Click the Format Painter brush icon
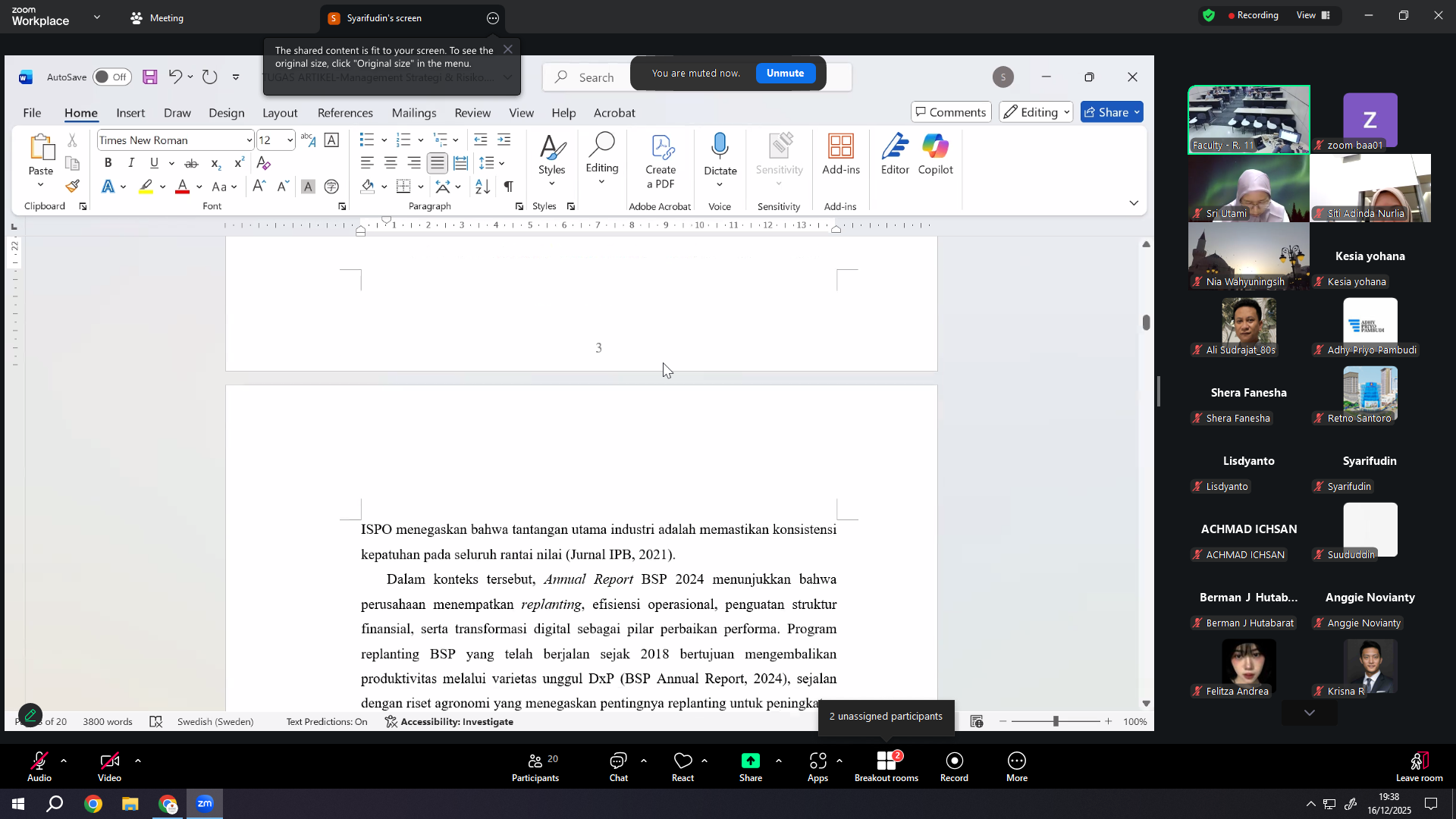This screenshot has height=819, width=1456. [73, 187]
